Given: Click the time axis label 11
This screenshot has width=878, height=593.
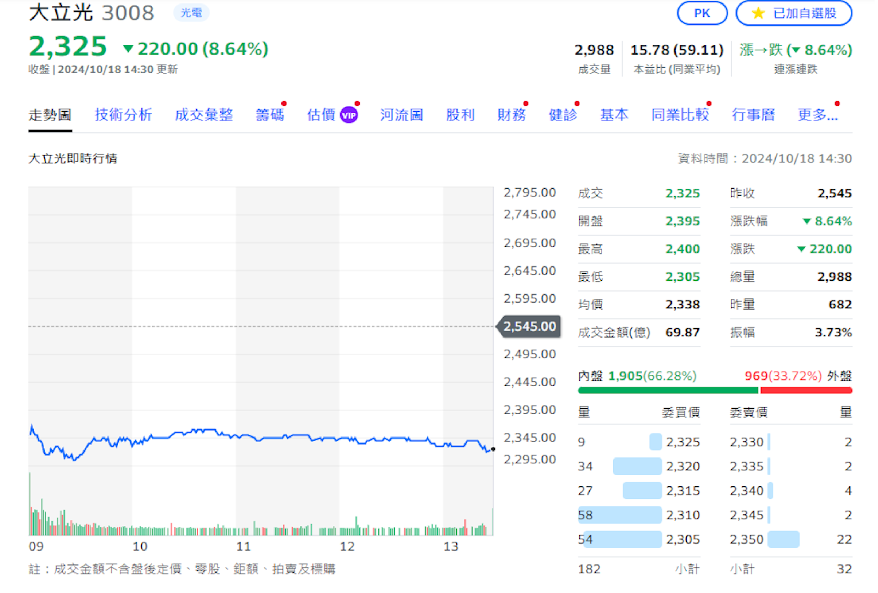Looking at the screenshot, I should click(x=243, y=547).
